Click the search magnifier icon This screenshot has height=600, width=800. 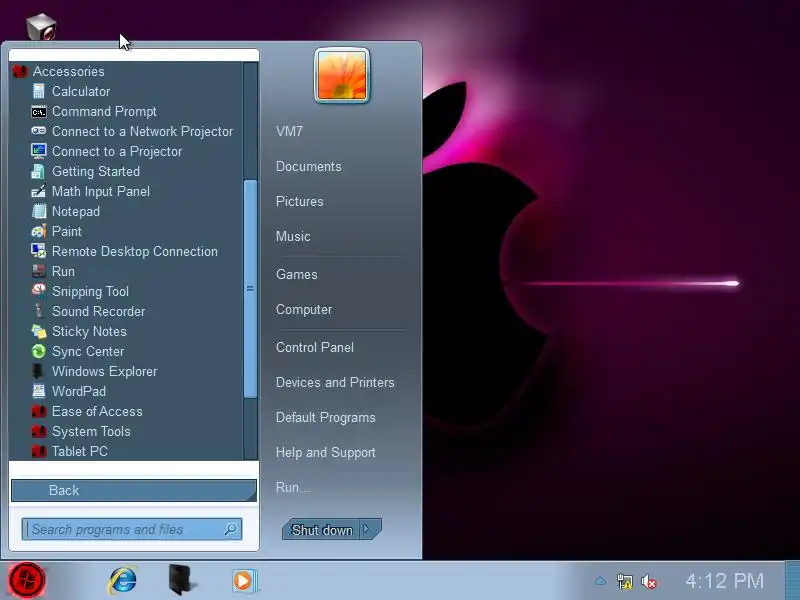click(x=231, y=529)
